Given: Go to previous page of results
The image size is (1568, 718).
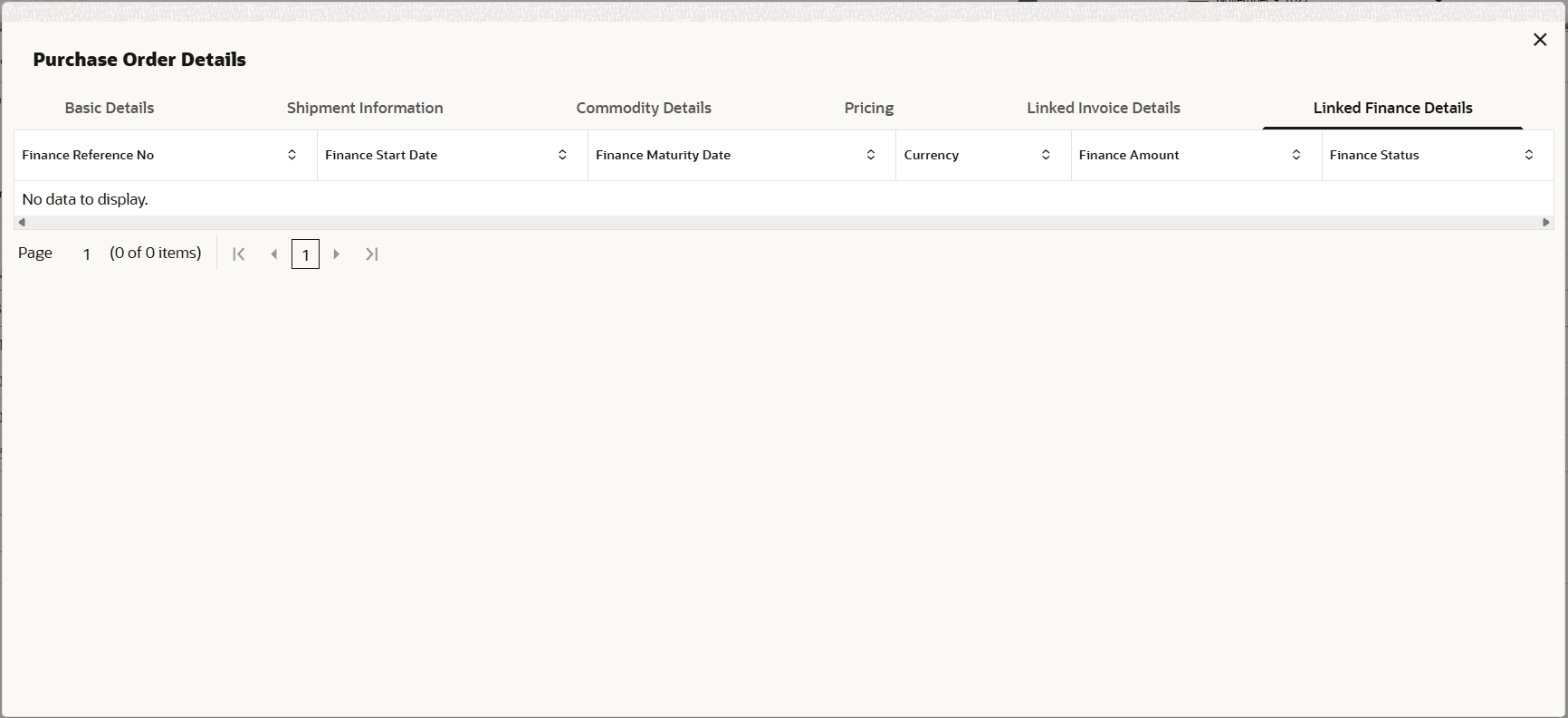Looking at the screenshot, I should pyautogui.click(x=273, y=254).
